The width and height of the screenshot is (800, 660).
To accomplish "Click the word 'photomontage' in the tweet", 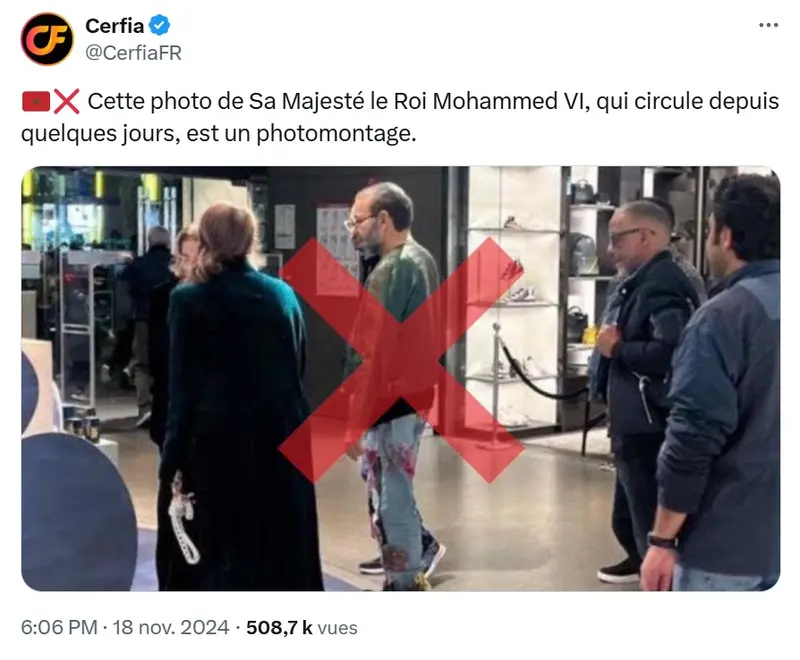I will [336, 134].
